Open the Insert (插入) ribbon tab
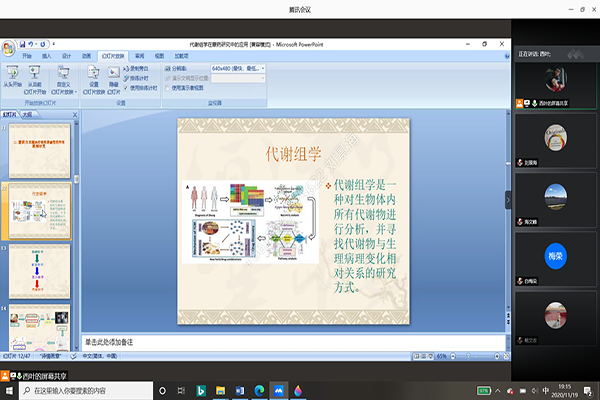Viewport: 600px width, 400px height. 46,56
